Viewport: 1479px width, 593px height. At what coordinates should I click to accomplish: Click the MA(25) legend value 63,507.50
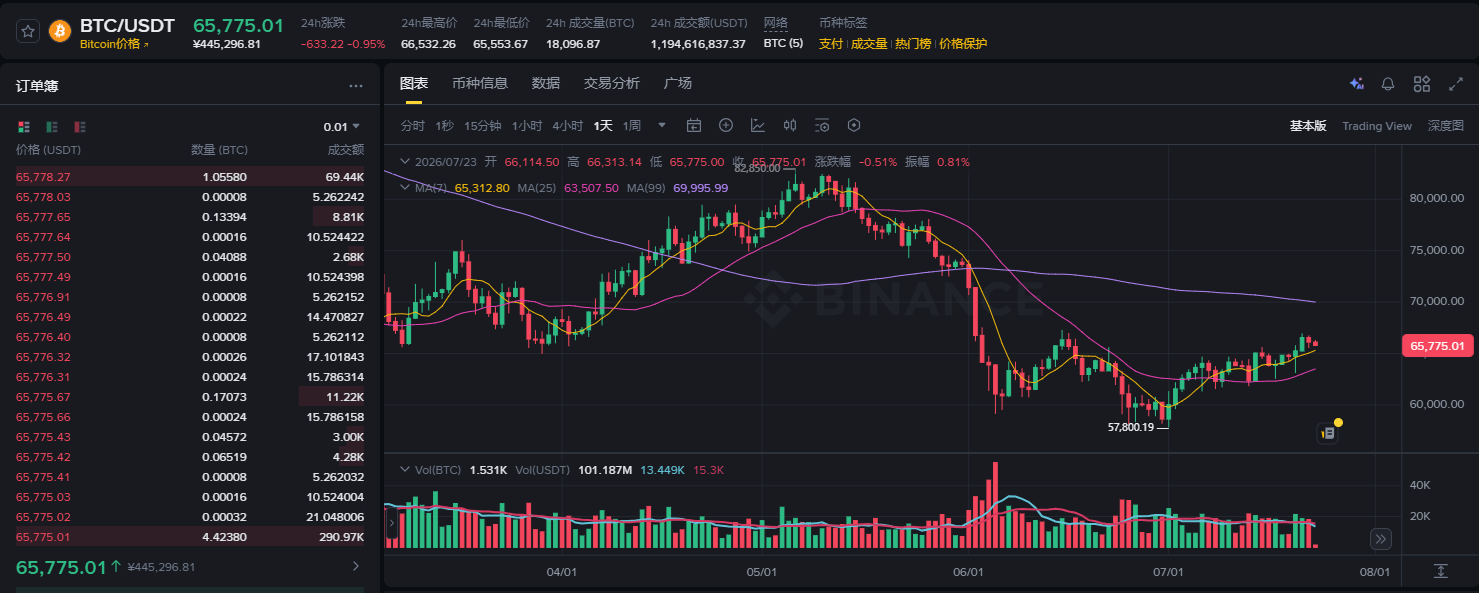591,188
